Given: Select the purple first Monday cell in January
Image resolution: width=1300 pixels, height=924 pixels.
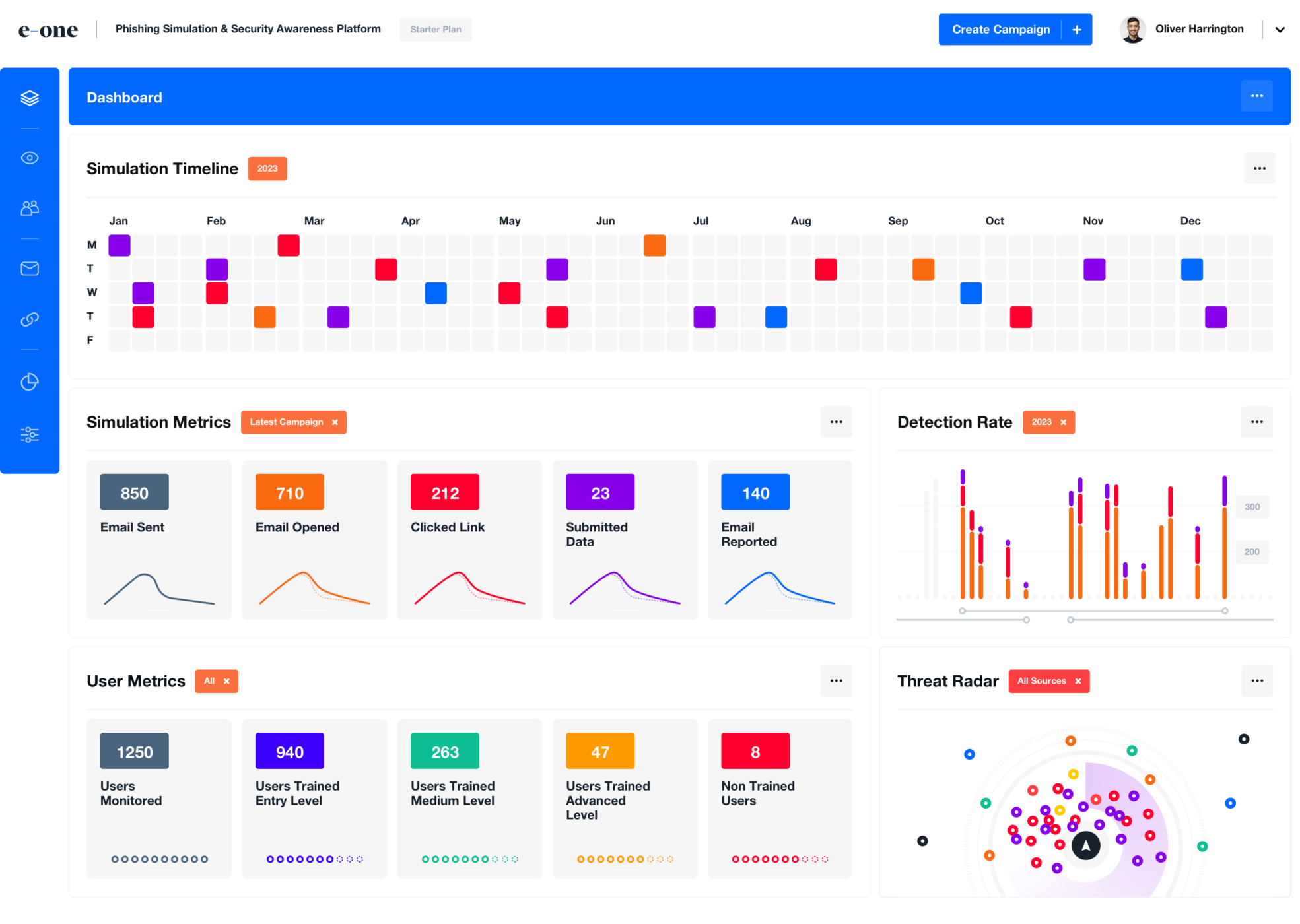Looking at the screenshot, I should pos(120,246).
